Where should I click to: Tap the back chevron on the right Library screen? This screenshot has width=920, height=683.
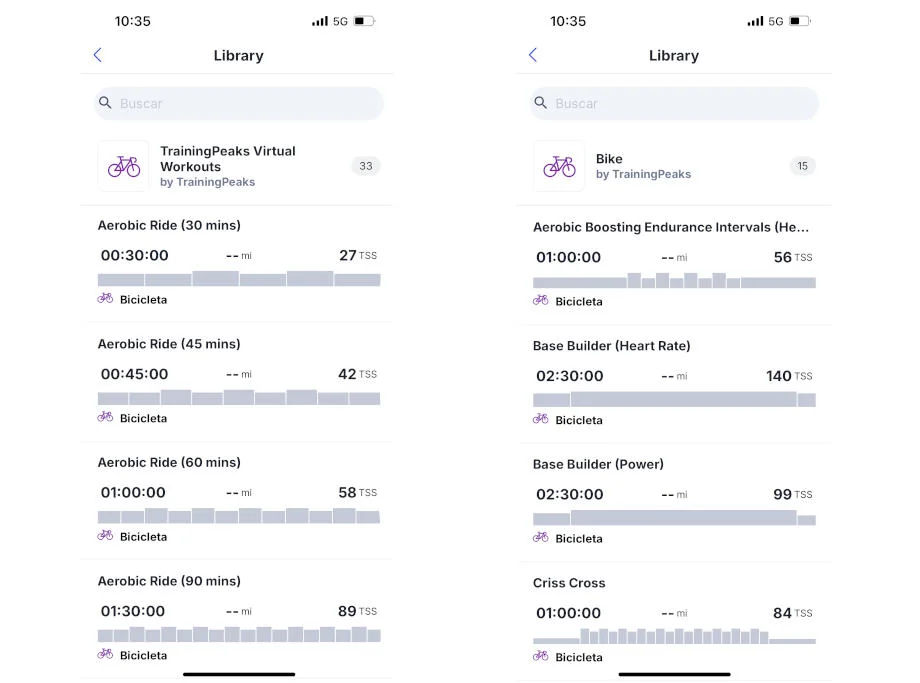tap(533, 55)
